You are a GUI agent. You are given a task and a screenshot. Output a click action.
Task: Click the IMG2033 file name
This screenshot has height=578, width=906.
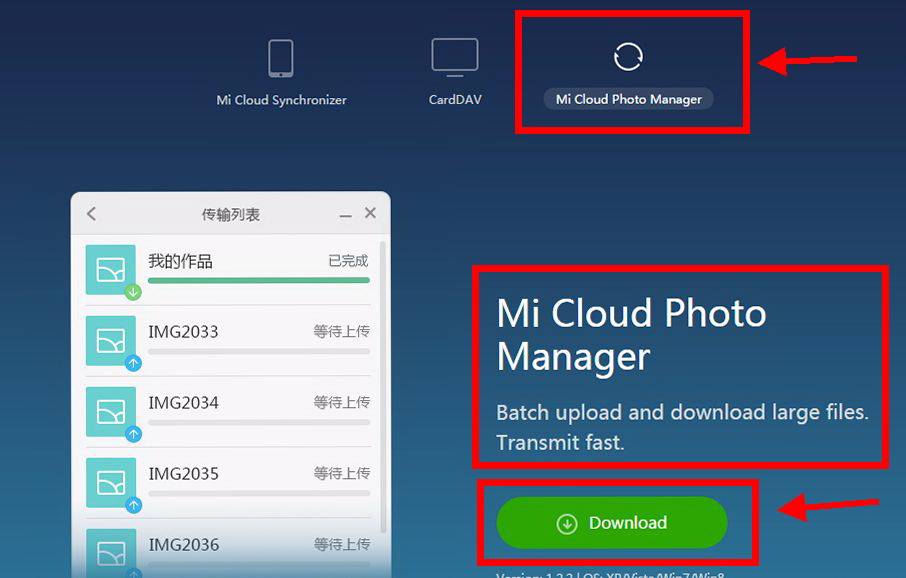click(x=183, y=332)
